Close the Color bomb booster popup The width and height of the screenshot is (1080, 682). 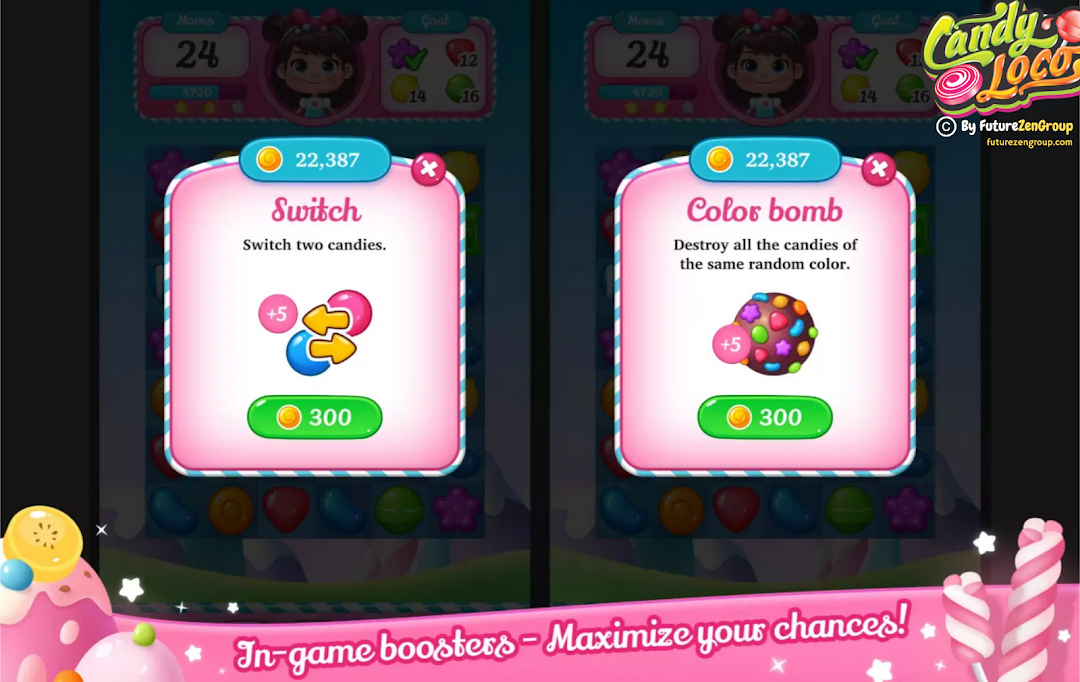click(878, 168)
